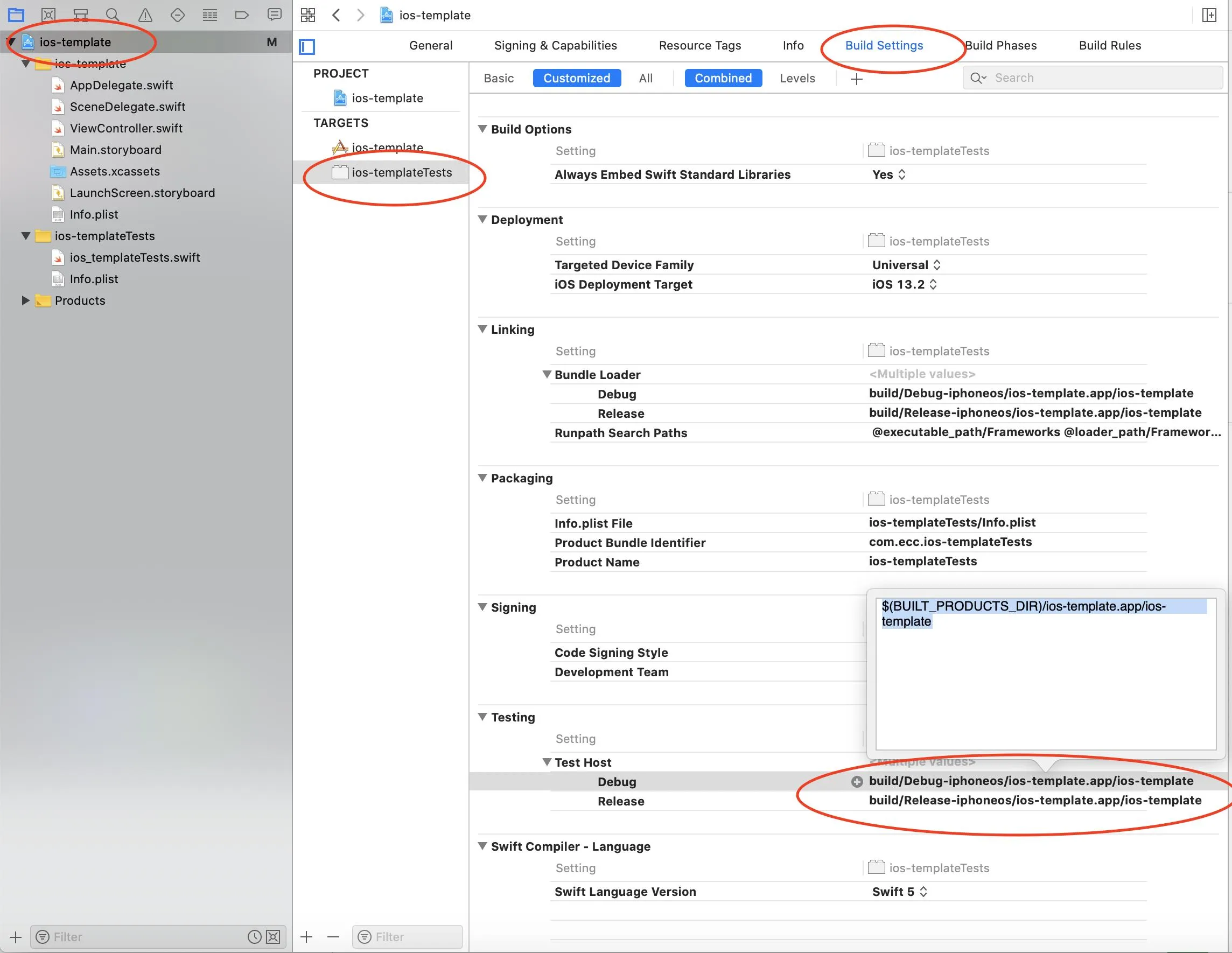Click the related items grid icon
Viewport: 1232px width, 953px height.
308,15
